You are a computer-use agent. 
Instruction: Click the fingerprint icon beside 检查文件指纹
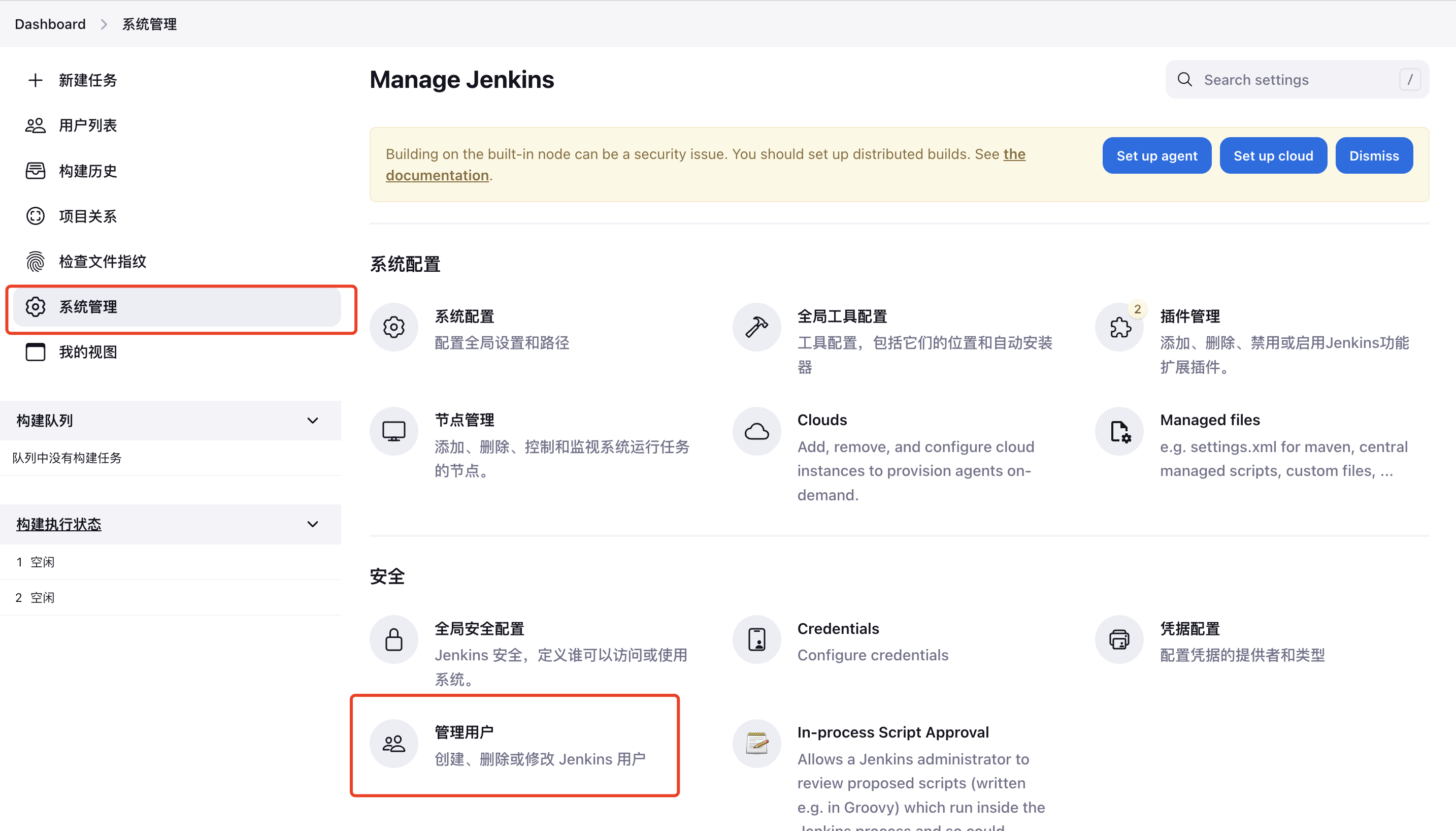(36, 262)
